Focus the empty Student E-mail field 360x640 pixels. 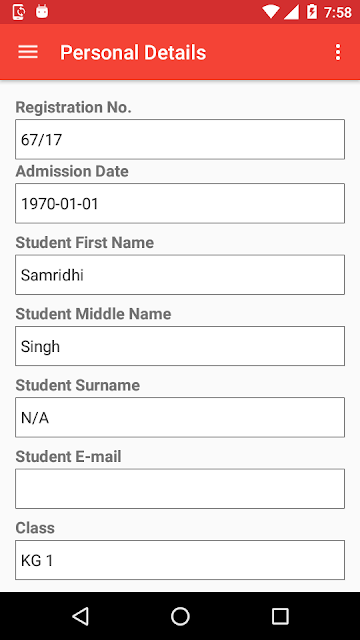click(180, 489)
